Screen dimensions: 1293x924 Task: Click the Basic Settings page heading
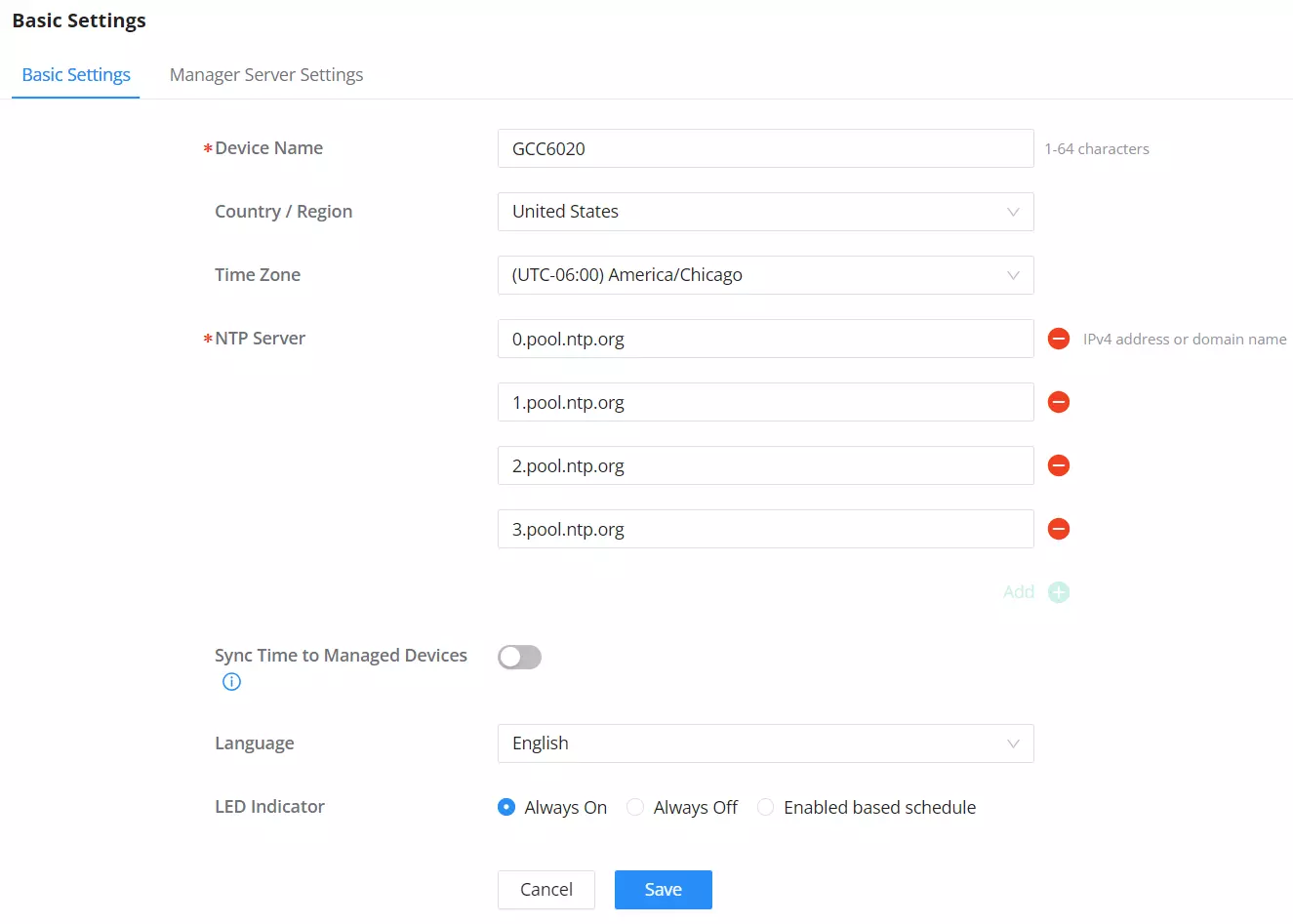click(79, 20)
